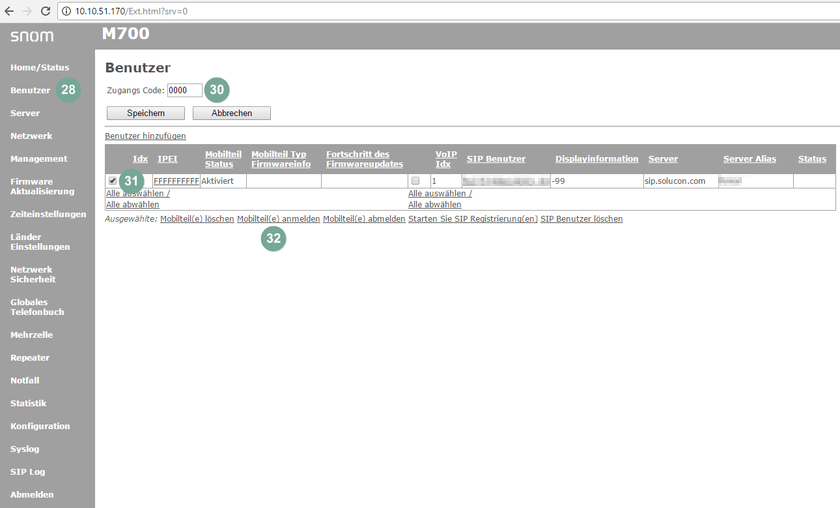This screenshot has height=508, width=840.
Task: Open Home/Status in sidebar
Action: [x=40, y=67]
